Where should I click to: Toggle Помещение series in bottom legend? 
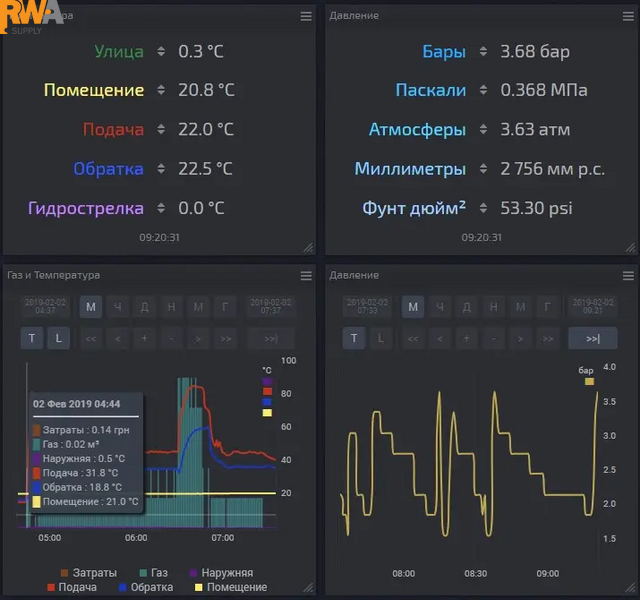pos(231,587)
